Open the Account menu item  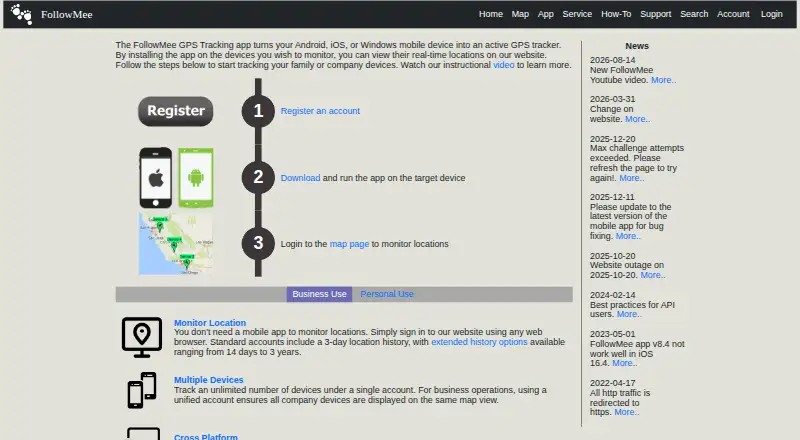tap(733, 14)
